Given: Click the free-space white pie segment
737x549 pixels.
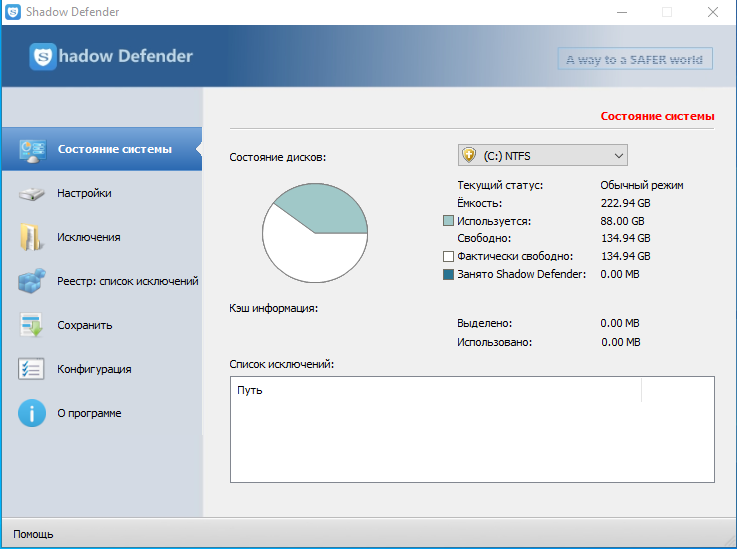Looking at the screenshot, I should pos(310,256).
